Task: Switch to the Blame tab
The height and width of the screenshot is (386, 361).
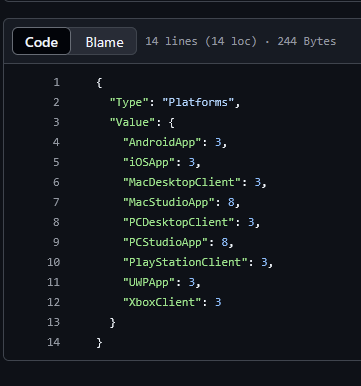Action: pyautogui.click(x=104, y=42)
